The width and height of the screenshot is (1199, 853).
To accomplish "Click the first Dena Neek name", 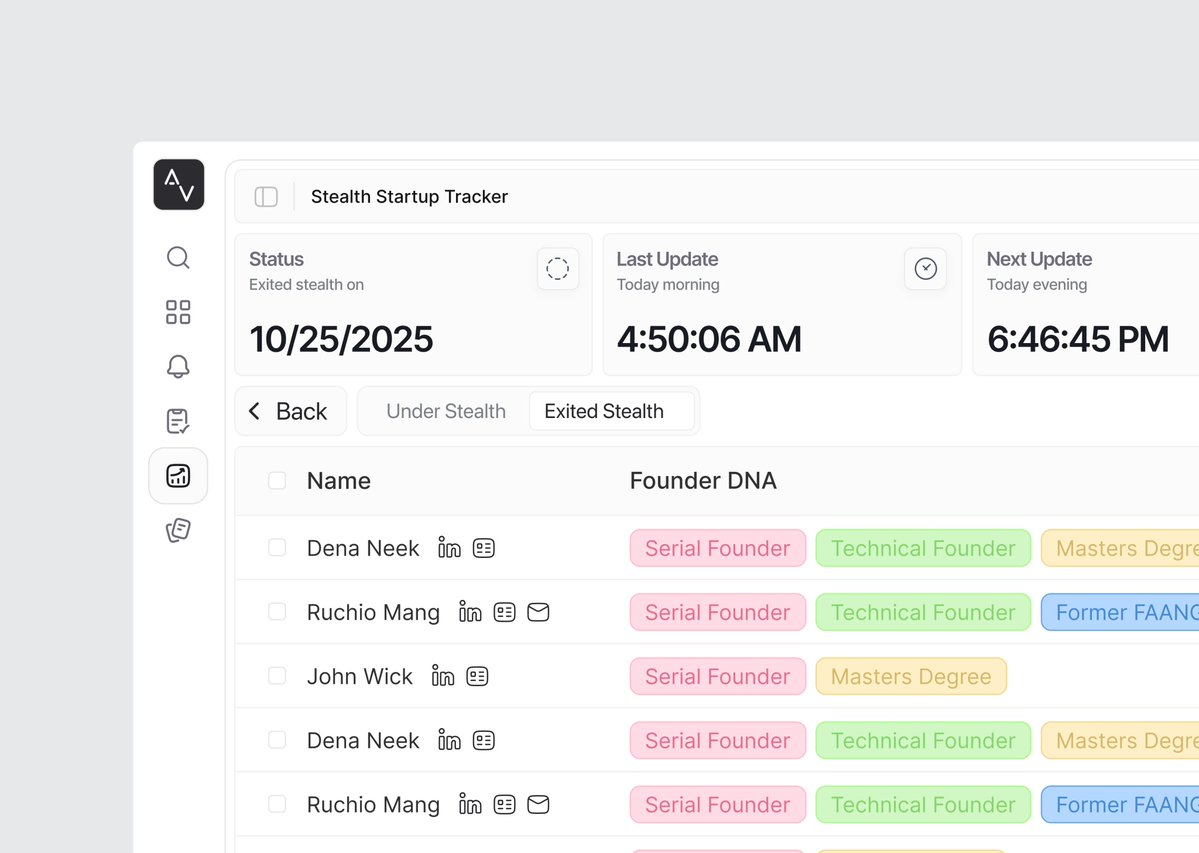I will click(363, 548).
